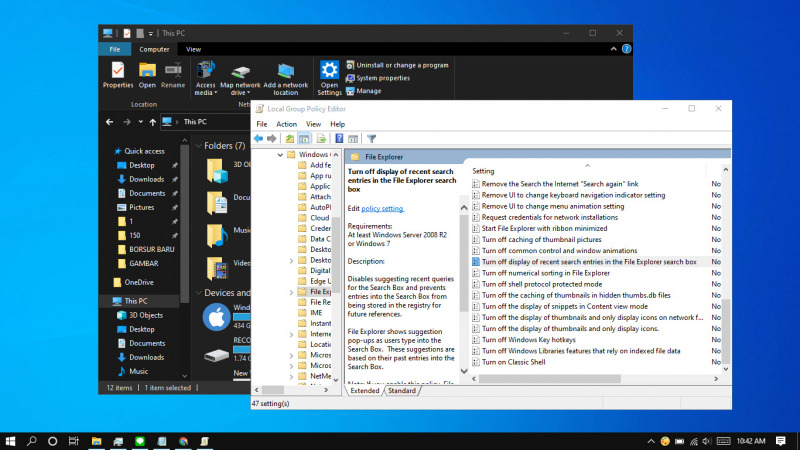Toggle Show/Hide Console Tree toolbar icon
This screenshot has width=800, height=450.
pos(304,139)
